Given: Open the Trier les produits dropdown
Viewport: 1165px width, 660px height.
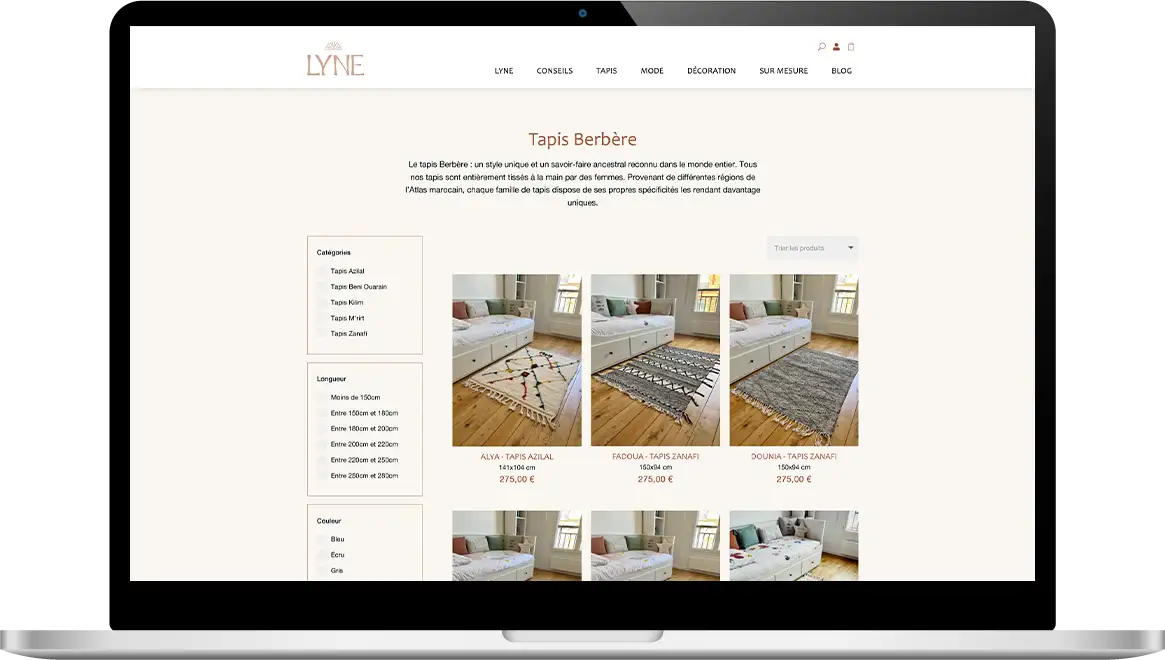Looking at the screenshot, I should pyautogui.click(x=812, y=248).
